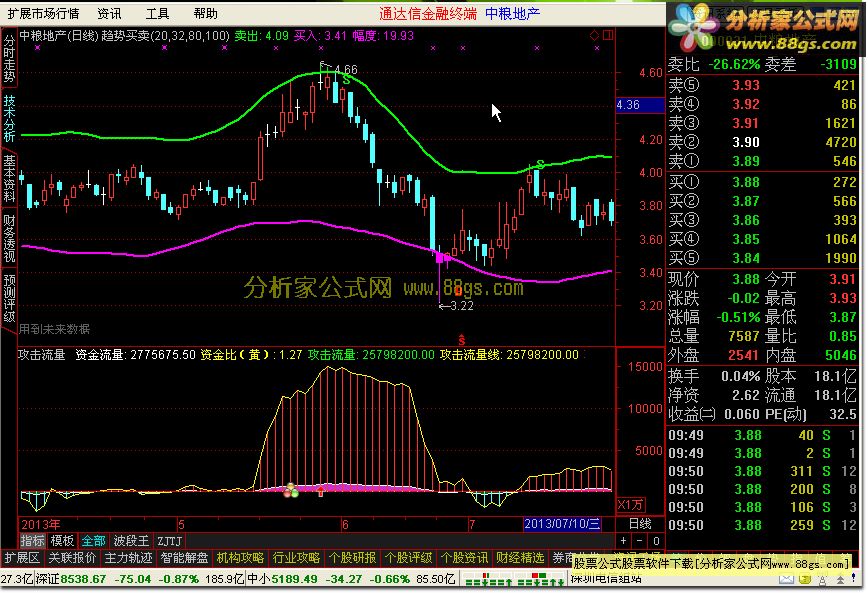
Task: Select the 全部 indicator tab
Action: [x=93, y=540]
